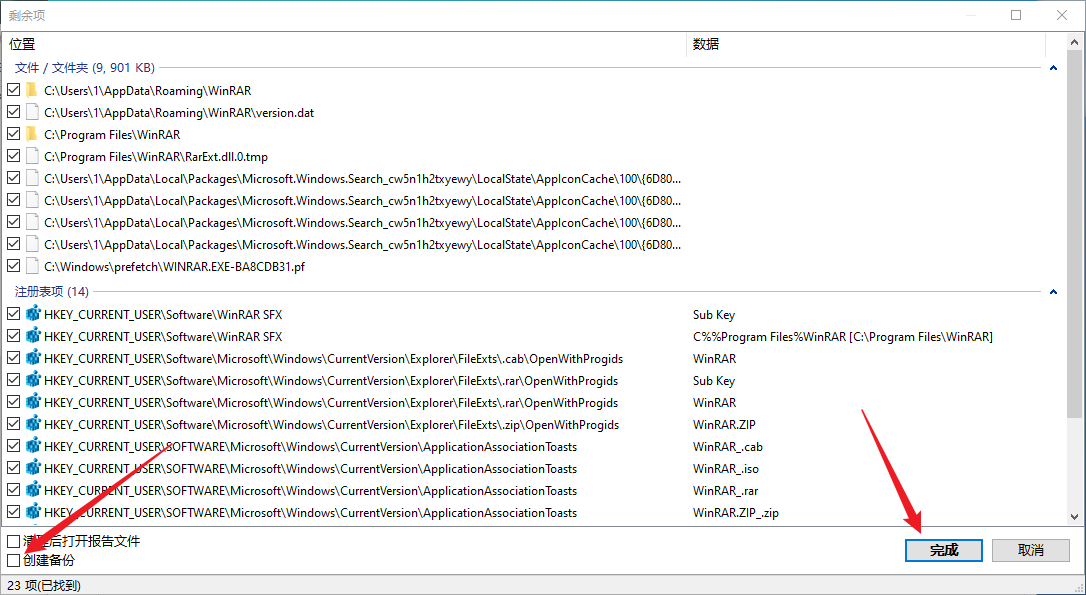This screenshot has height=595, width=1086.
Task: Click the 'WinRAR_.rar' data cell
Action: tap(725, 491)
